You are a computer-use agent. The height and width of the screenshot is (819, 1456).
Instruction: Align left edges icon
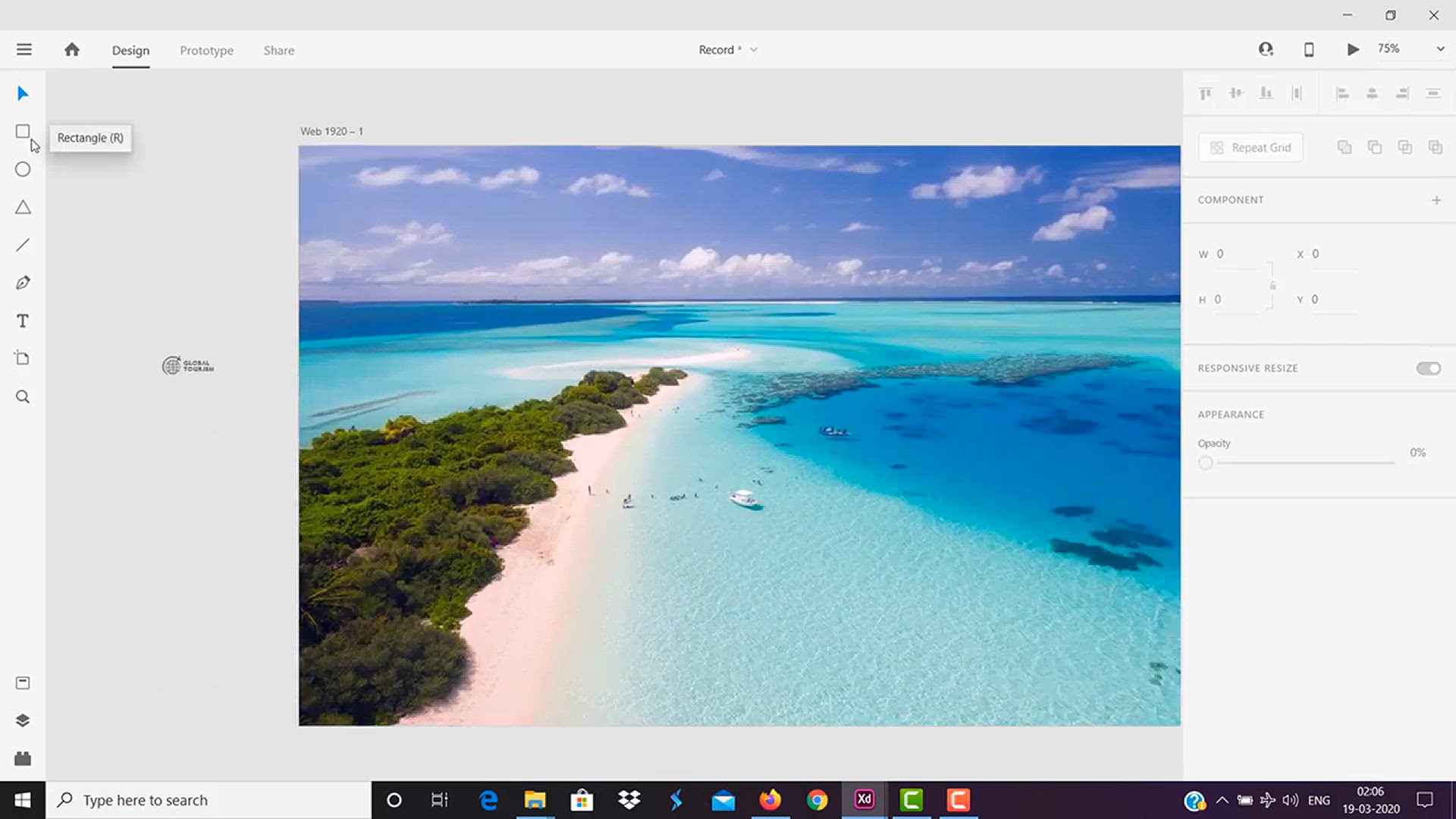1342,93
